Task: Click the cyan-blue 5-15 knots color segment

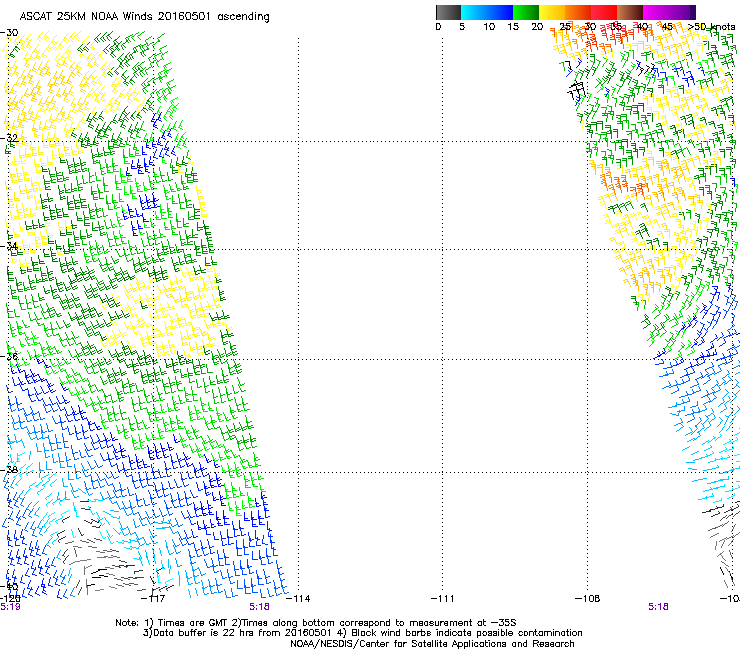Action: tap(487, 12)
